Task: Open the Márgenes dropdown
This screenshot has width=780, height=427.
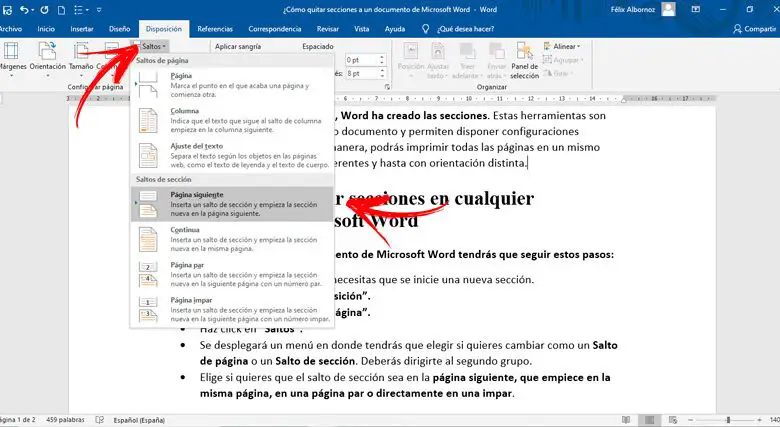Action: coord(11,60)
